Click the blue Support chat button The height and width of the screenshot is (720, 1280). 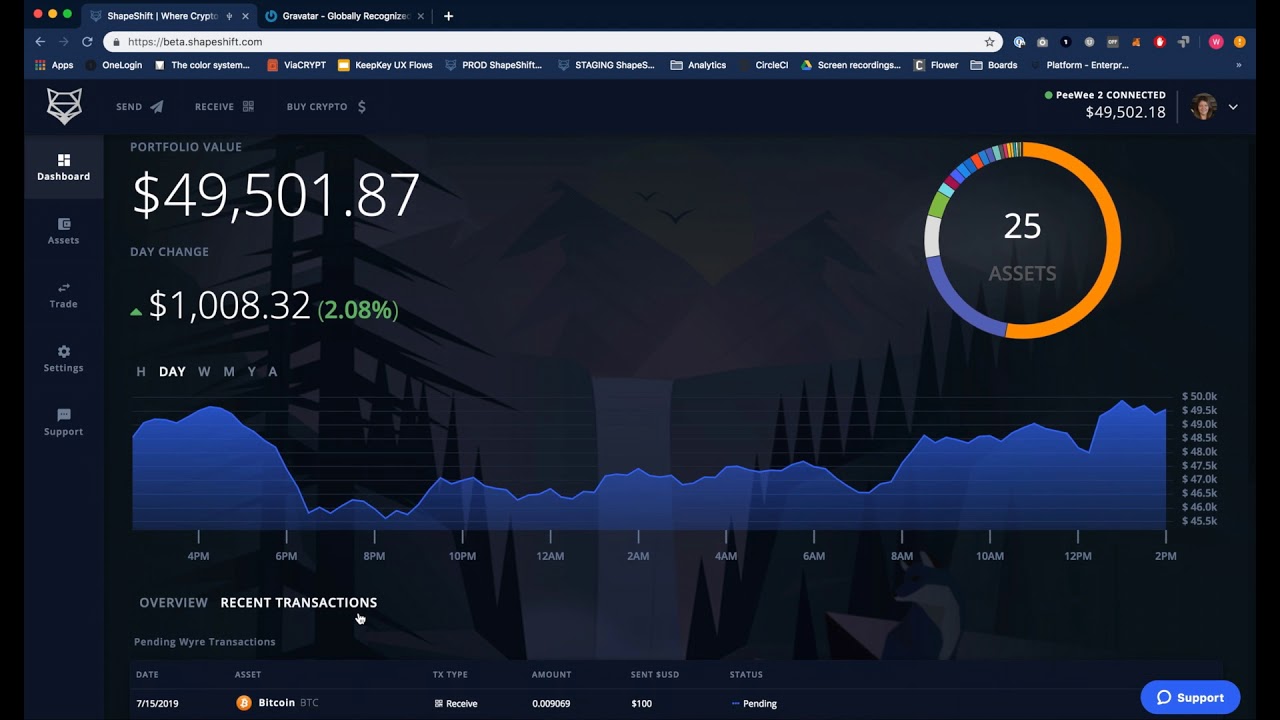1190,697
